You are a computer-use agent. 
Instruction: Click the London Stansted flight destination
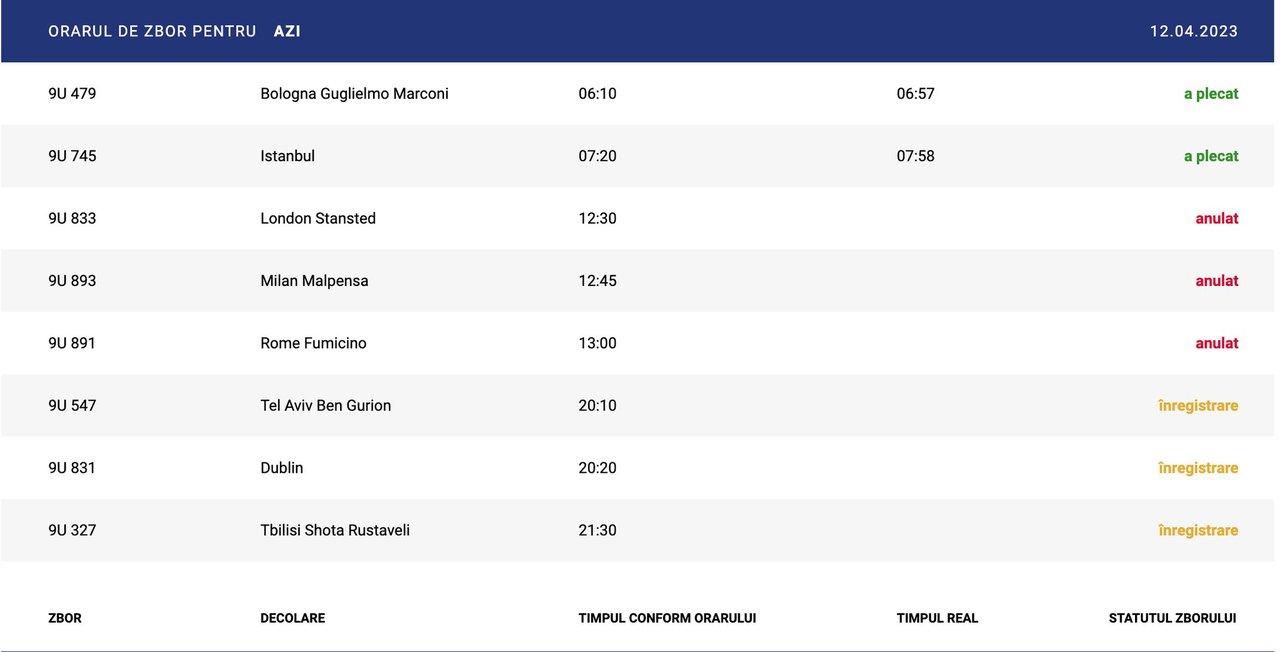tap(318, 218)
